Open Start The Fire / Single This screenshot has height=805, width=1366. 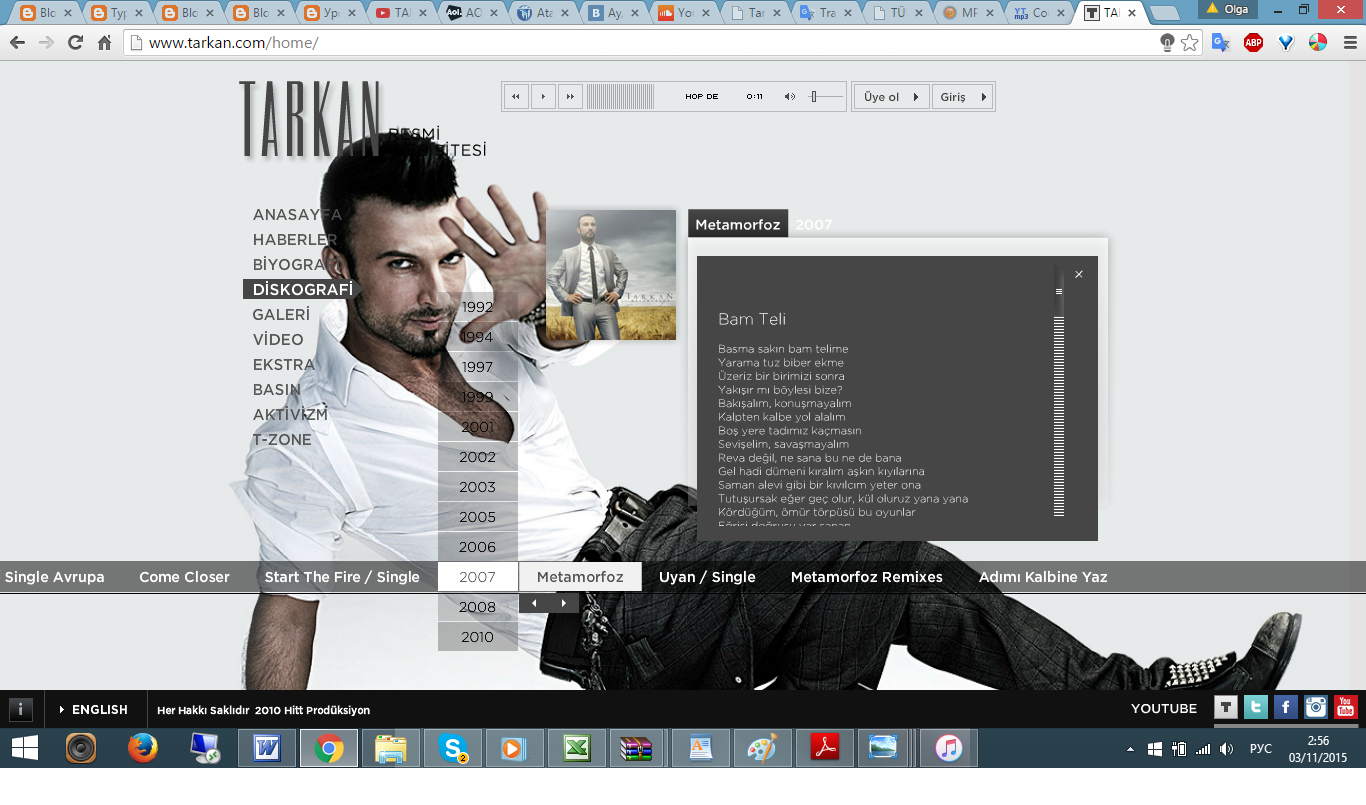tap(342, 577)
